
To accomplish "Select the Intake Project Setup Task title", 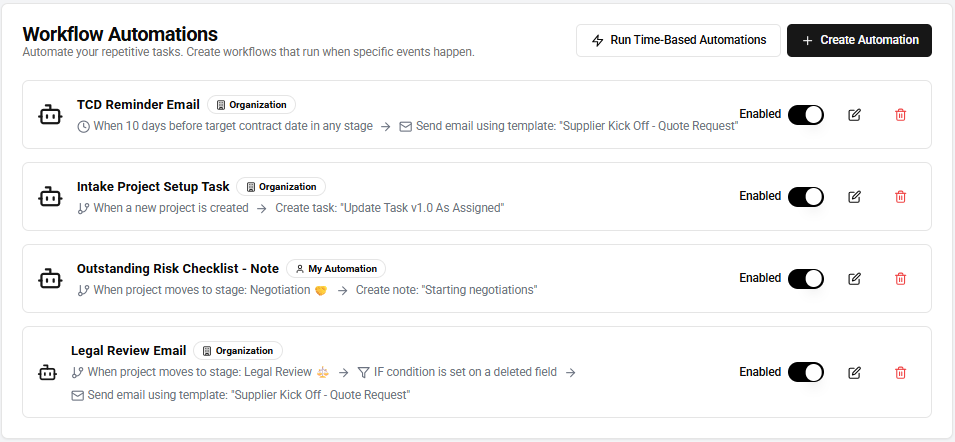I will click(x=153, y=186).
